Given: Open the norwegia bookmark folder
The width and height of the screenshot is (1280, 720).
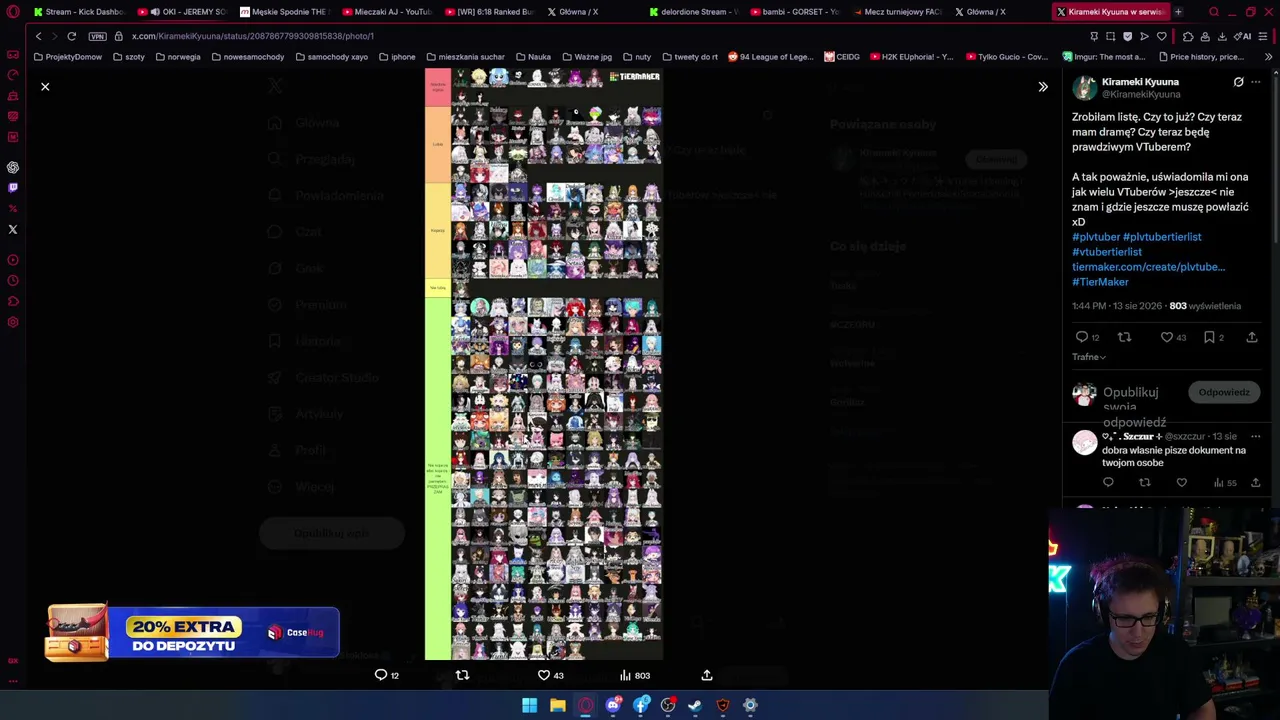Looking at the screenshot, I should click(x=177, y=57).
